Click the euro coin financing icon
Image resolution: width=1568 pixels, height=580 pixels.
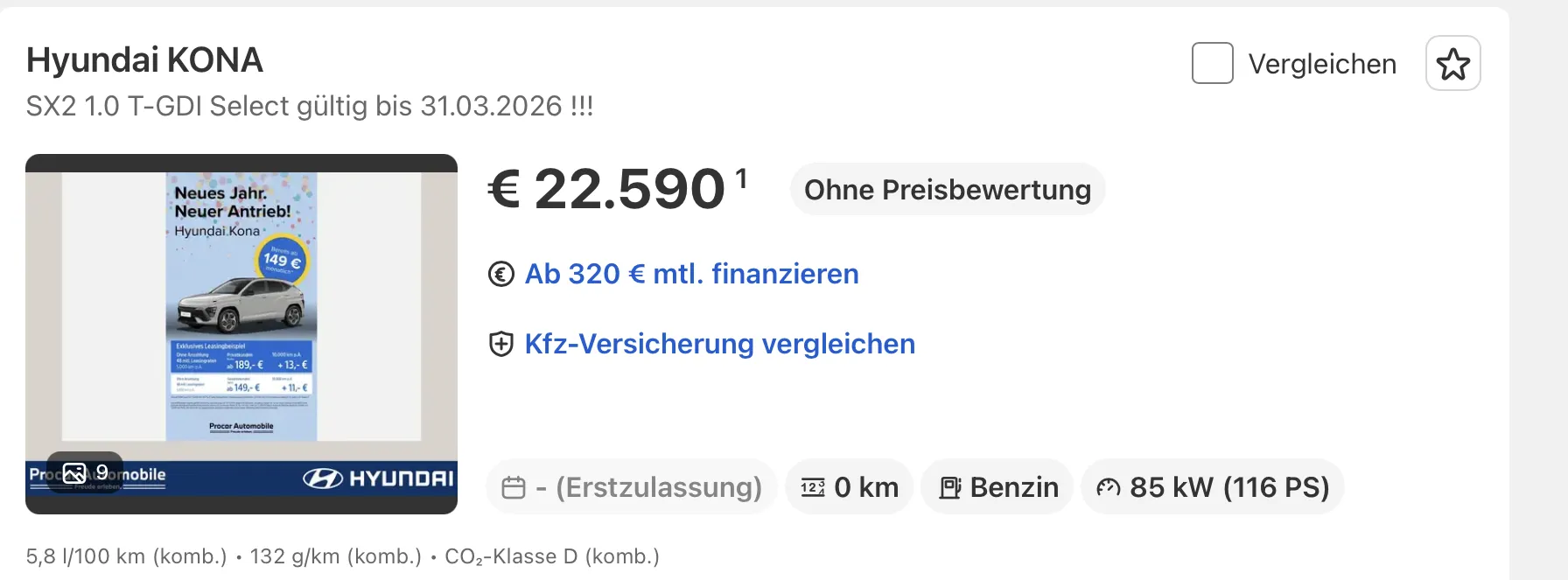click(501, 275)
